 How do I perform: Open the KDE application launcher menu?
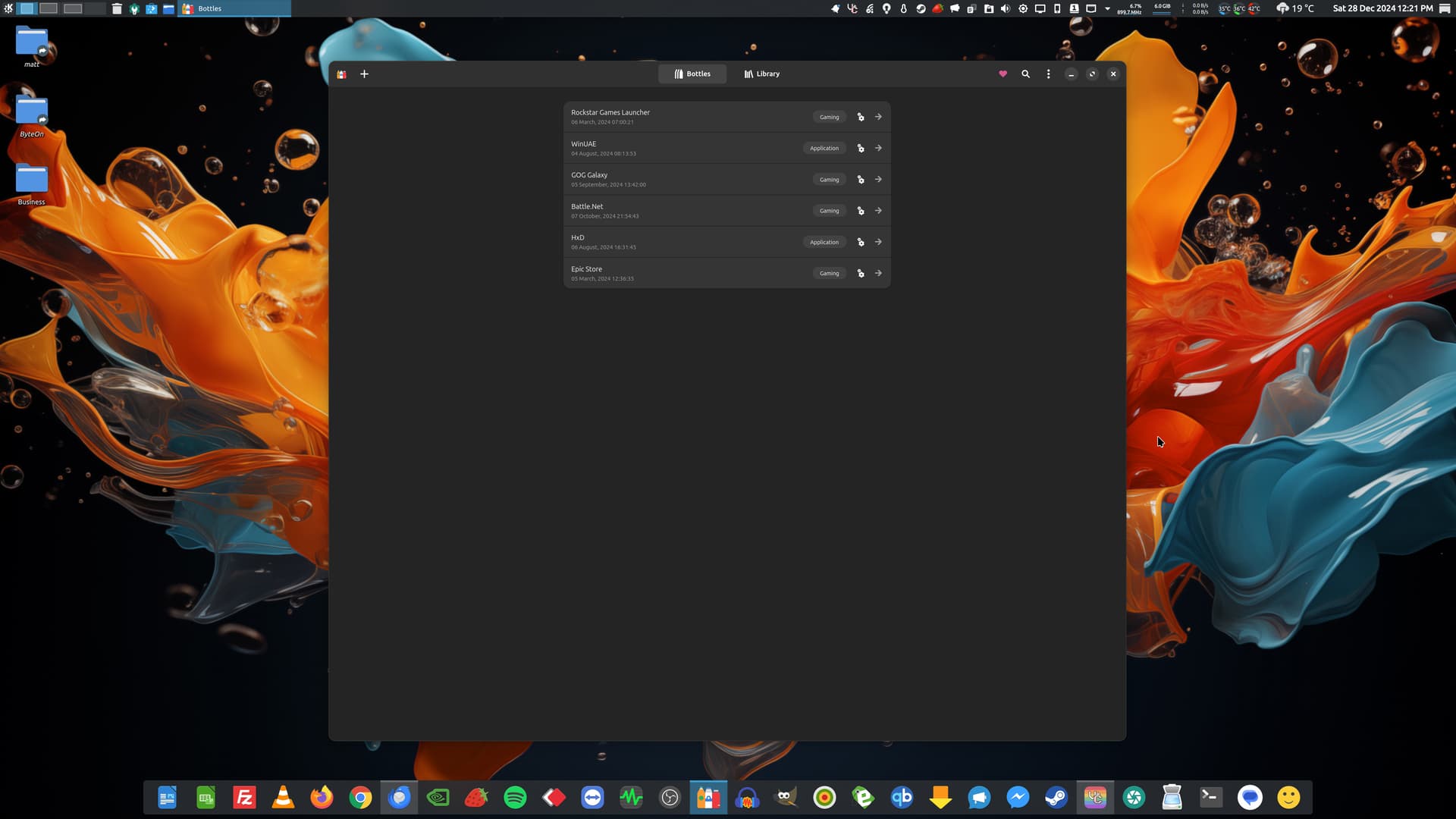[8, 8]
